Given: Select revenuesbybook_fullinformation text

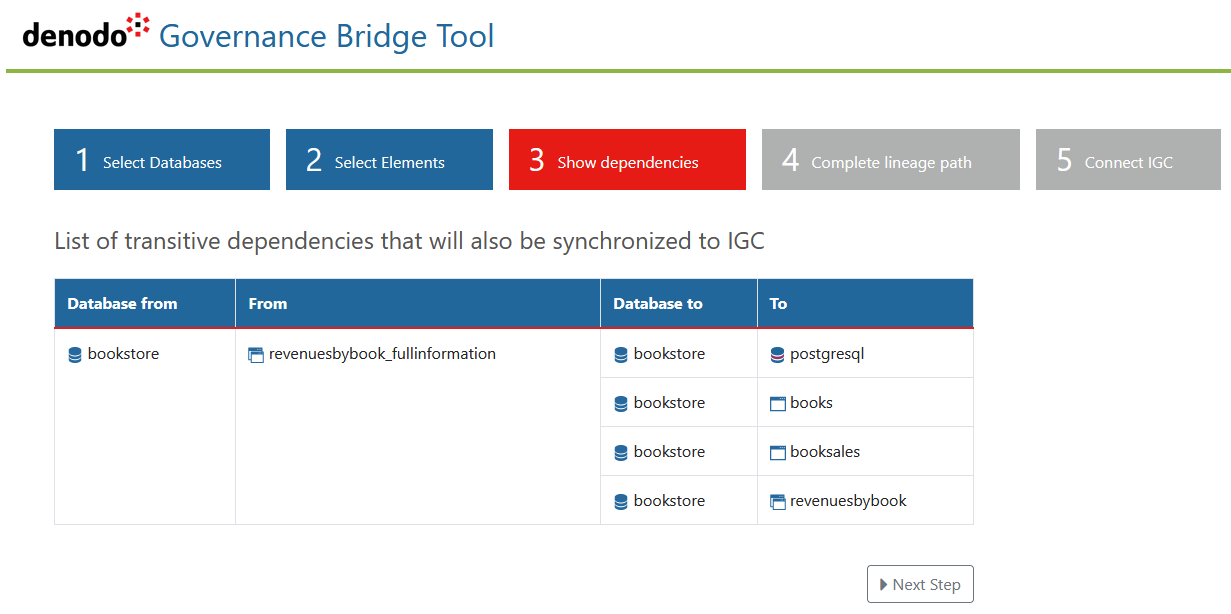Looking at the screenshot, I should point(382,354).
